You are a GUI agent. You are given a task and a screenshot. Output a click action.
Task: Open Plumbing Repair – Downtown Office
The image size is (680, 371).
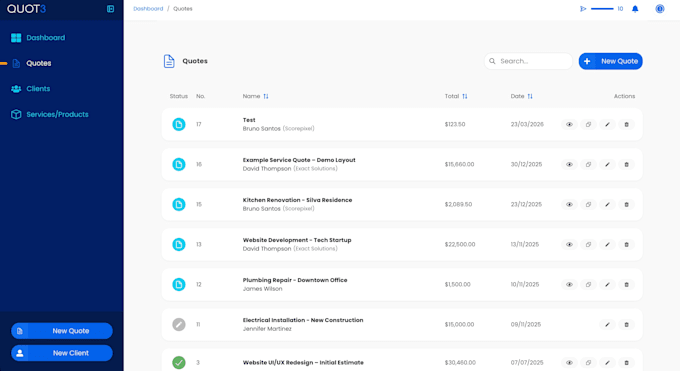[x=295, y=280]
